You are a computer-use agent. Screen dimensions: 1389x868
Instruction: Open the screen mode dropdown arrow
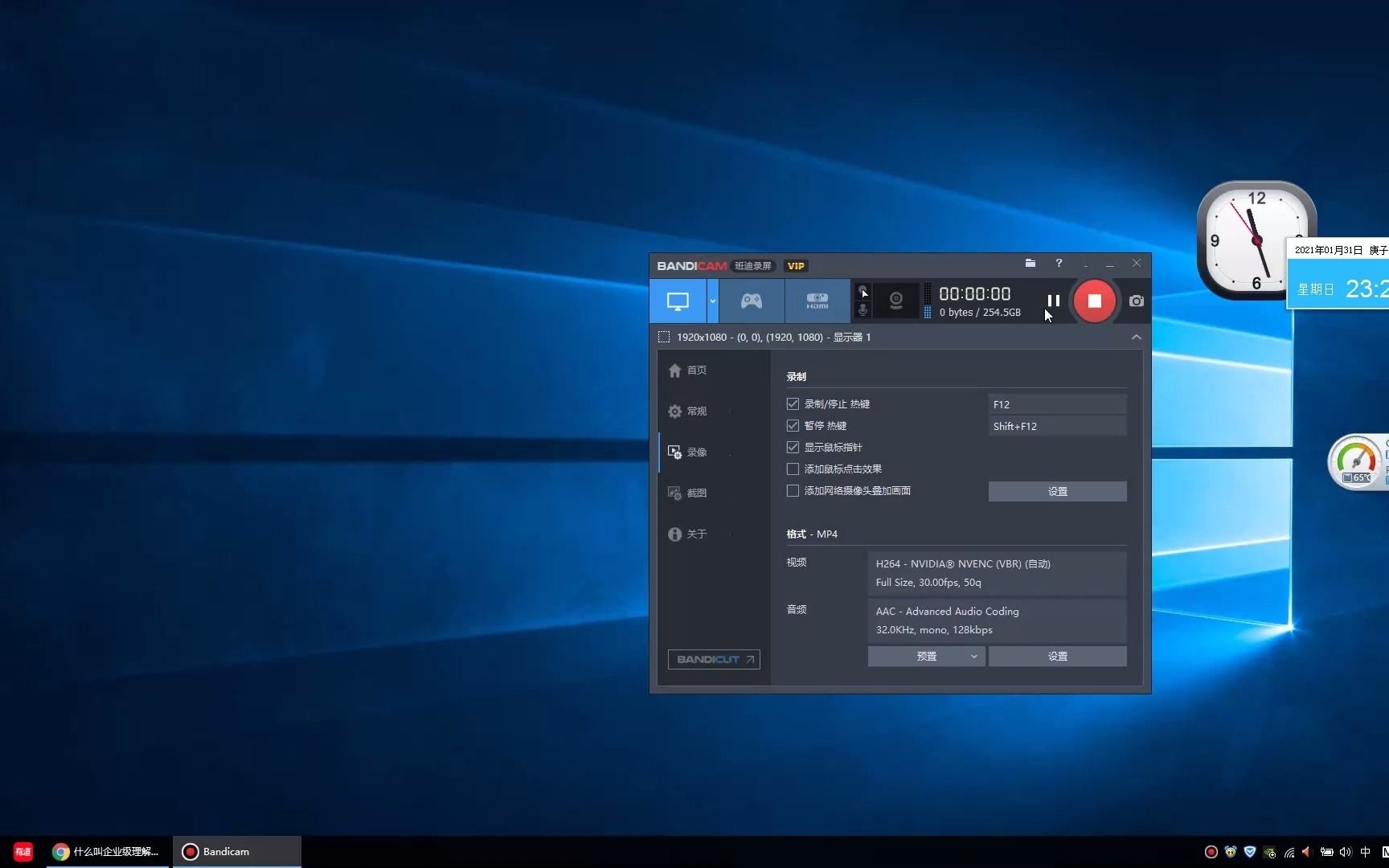coord(712,301)
